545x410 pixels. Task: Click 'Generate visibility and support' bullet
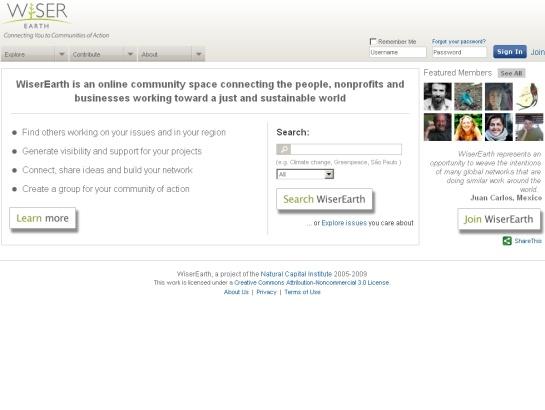pos(112,151)
